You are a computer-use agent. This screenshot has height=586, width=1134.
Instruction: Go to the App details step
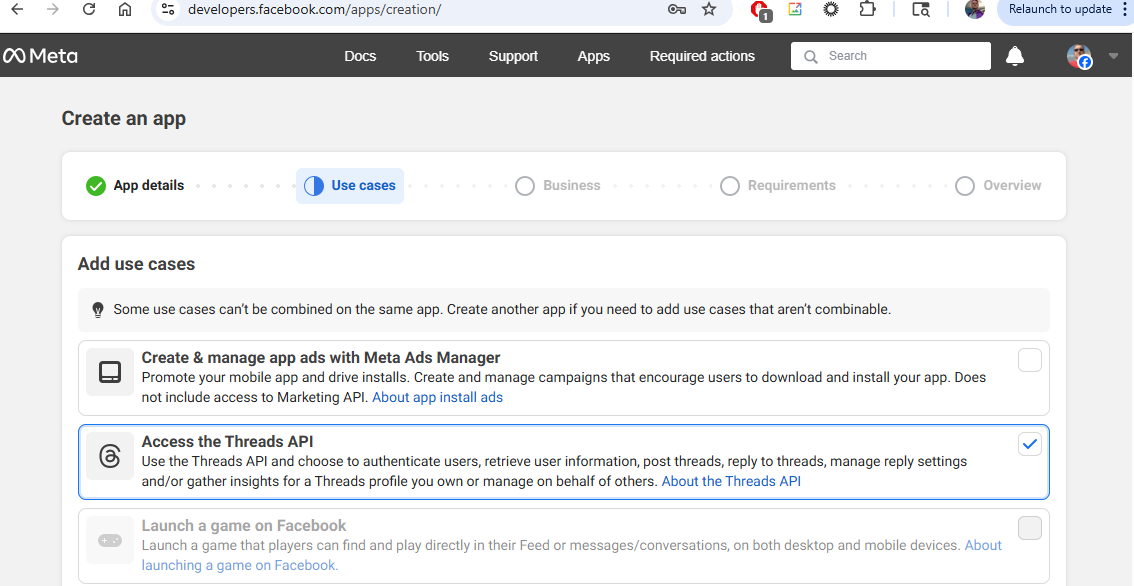tap(135, 186)
